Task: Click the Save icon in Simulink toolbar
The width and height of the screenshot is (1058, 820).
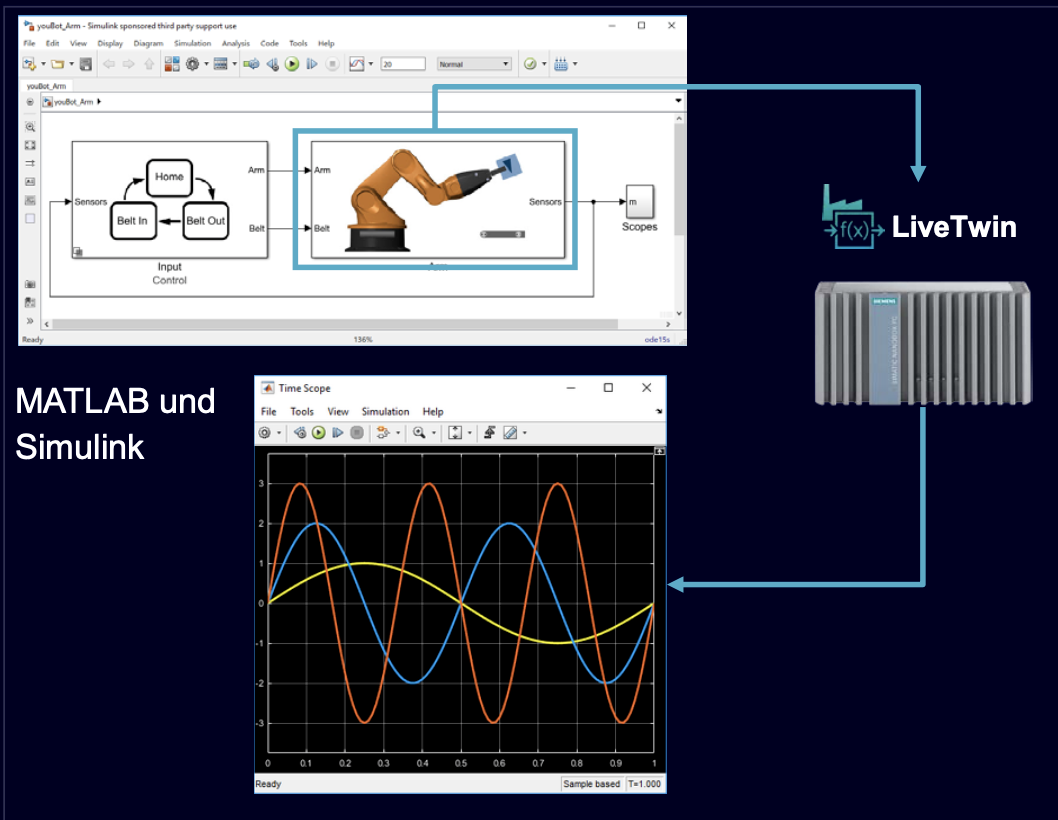Action: tap(86, 64)
